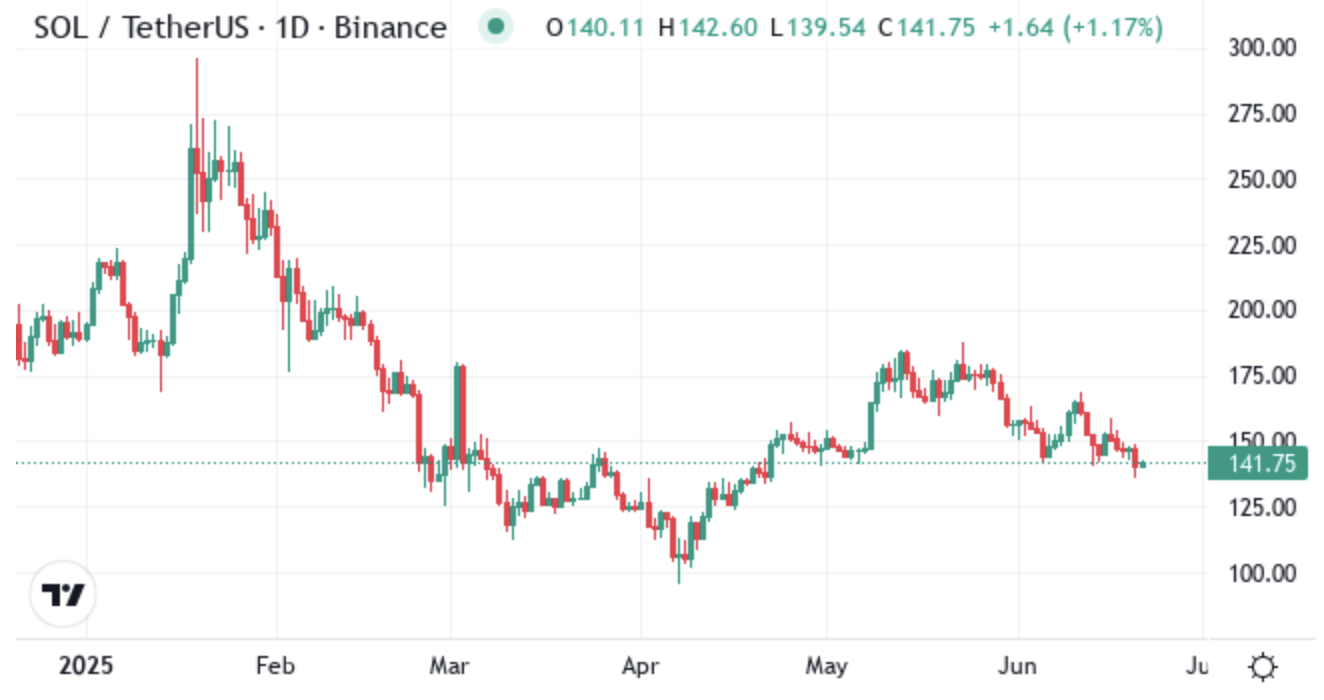Select the 141.75 current price label

pyautogui.click(x=1257, y=464)
